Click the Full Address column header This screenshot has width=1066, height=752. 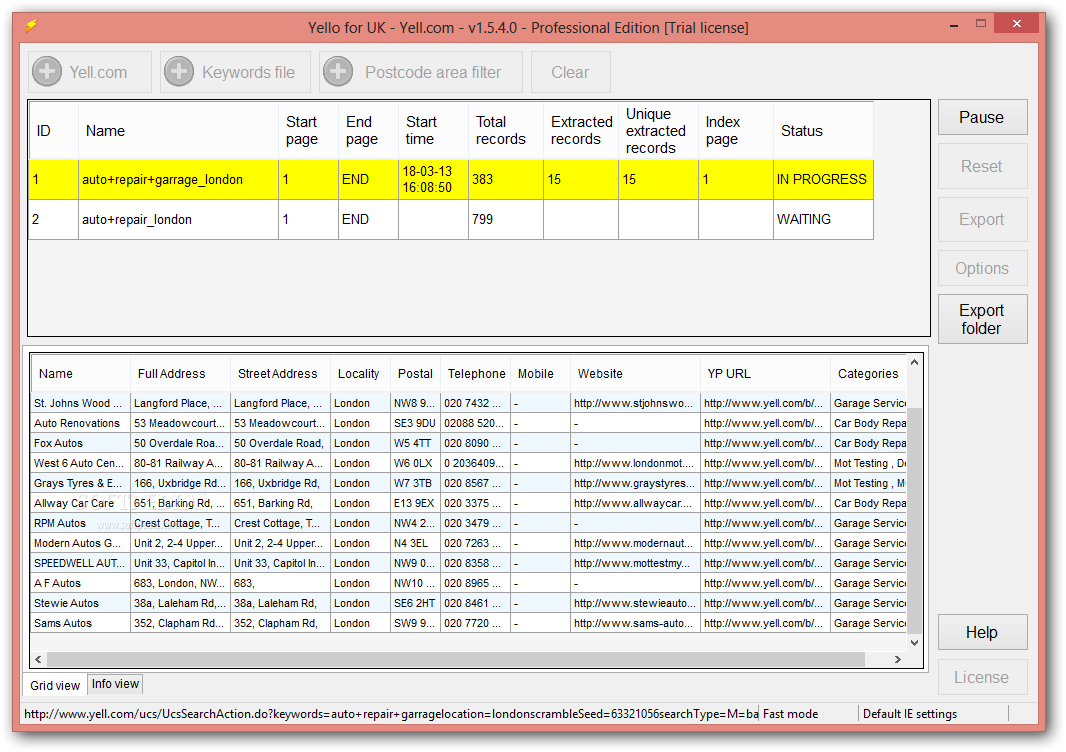click(180, 374)
